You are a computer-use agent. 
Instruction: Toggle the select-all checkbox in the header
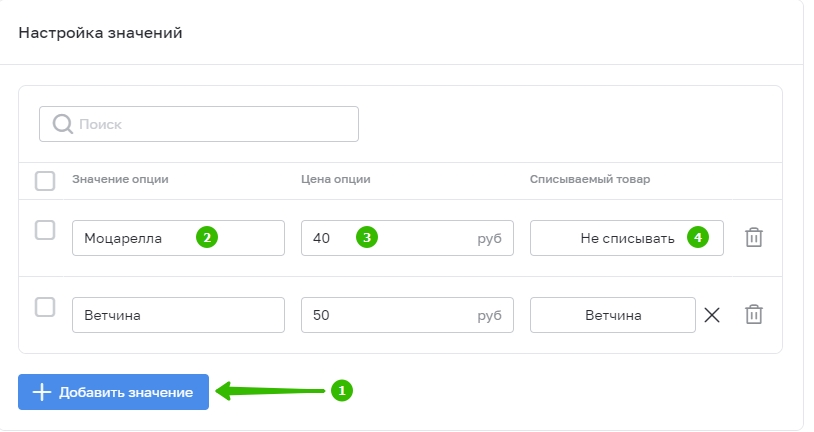tap(45, 181)
